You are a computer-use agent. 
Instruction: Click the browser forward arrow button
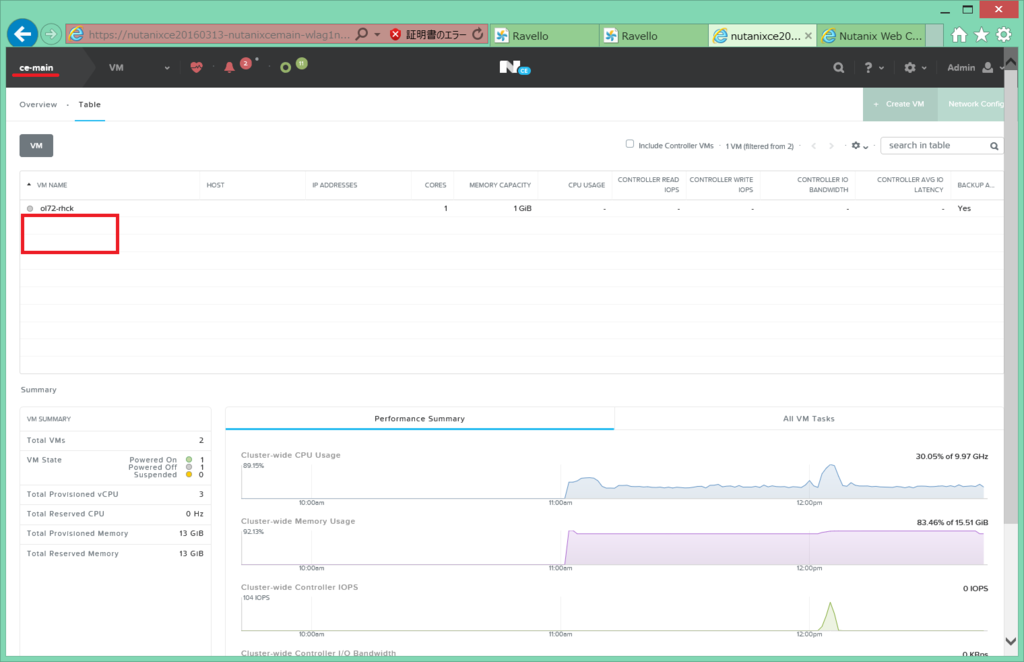(x=51, y=34)
